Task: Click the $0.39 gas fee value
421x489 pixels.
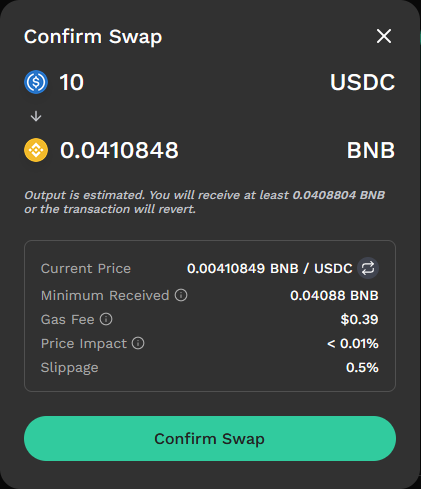Action: tap(359, 319)
